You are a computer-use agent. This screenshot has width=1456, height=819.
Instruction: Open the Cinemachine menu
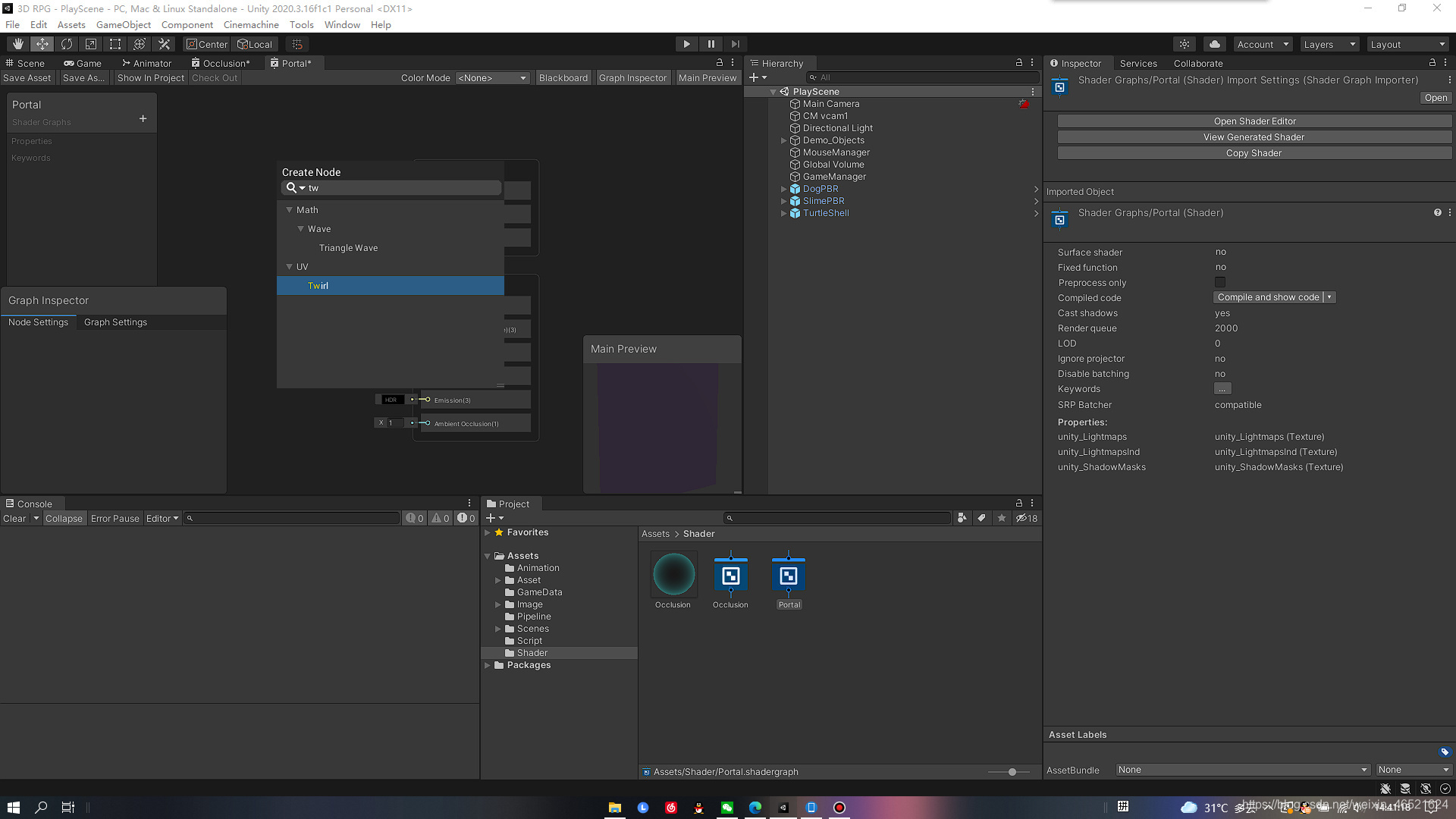pos(251,24)
